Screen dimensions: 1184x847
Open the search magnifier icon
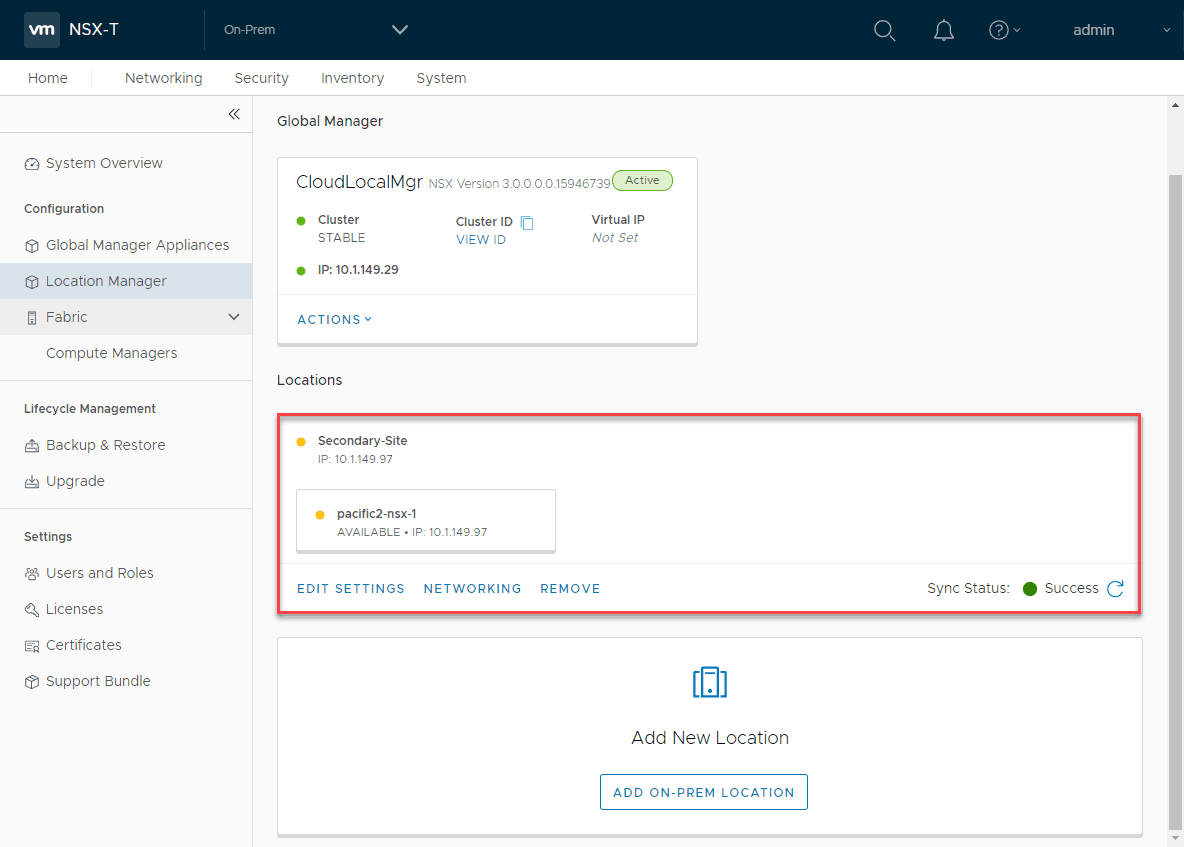click(x=884, y=30)
